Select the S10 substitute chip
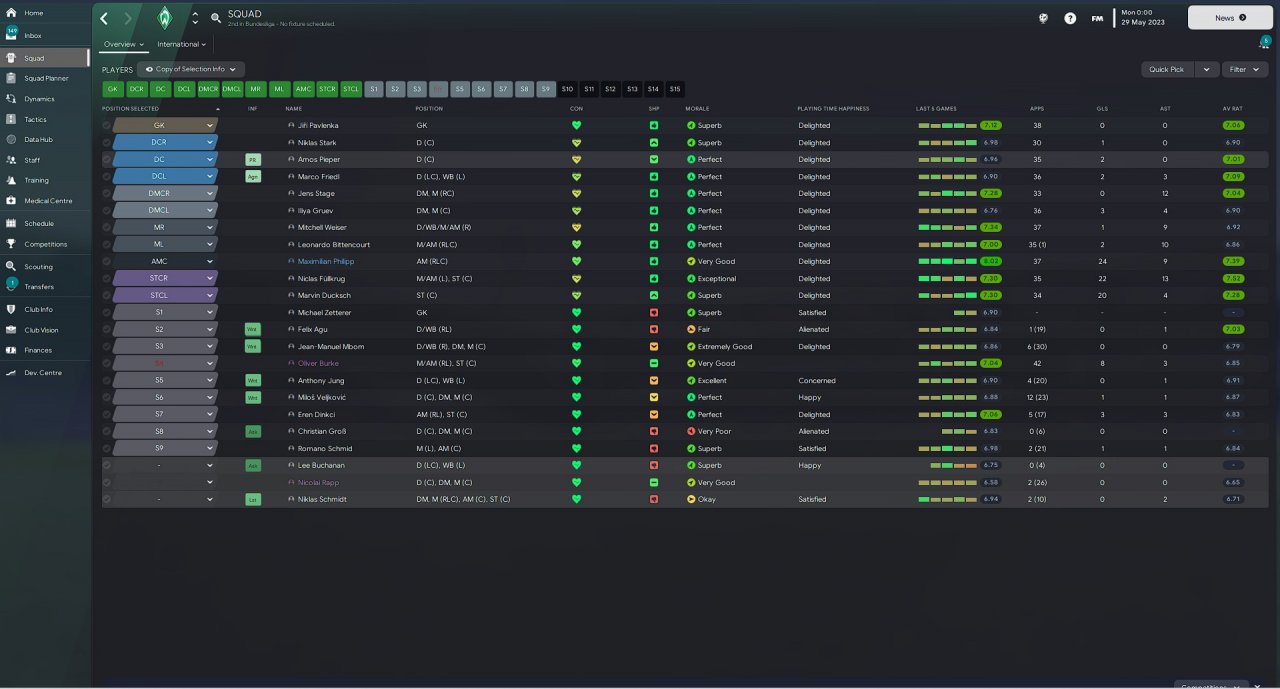Screen dimensions: 1280x689 (x=567, y=89)
